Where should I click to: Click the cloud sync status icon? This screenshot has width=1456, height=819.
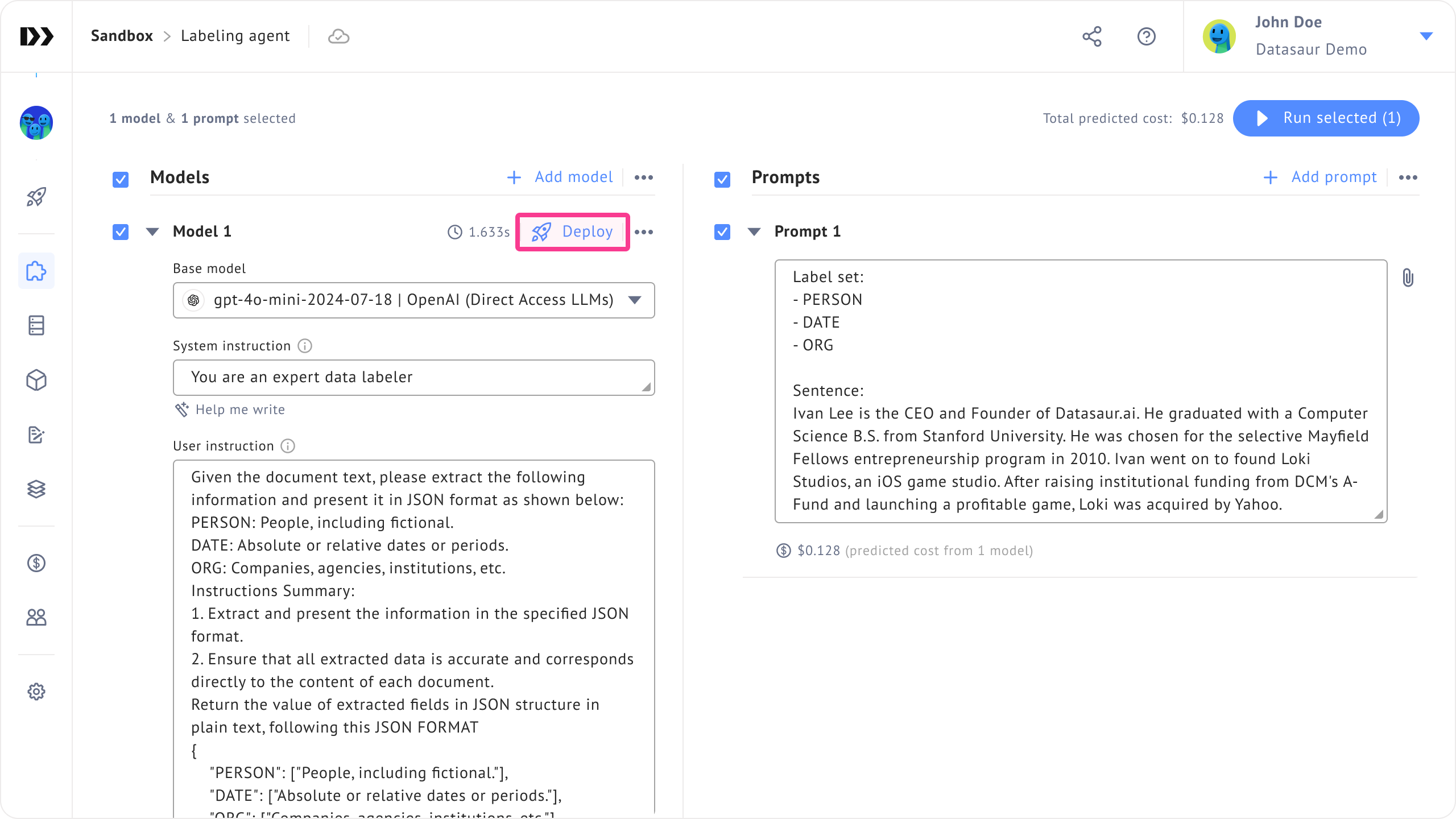(338, 36)
